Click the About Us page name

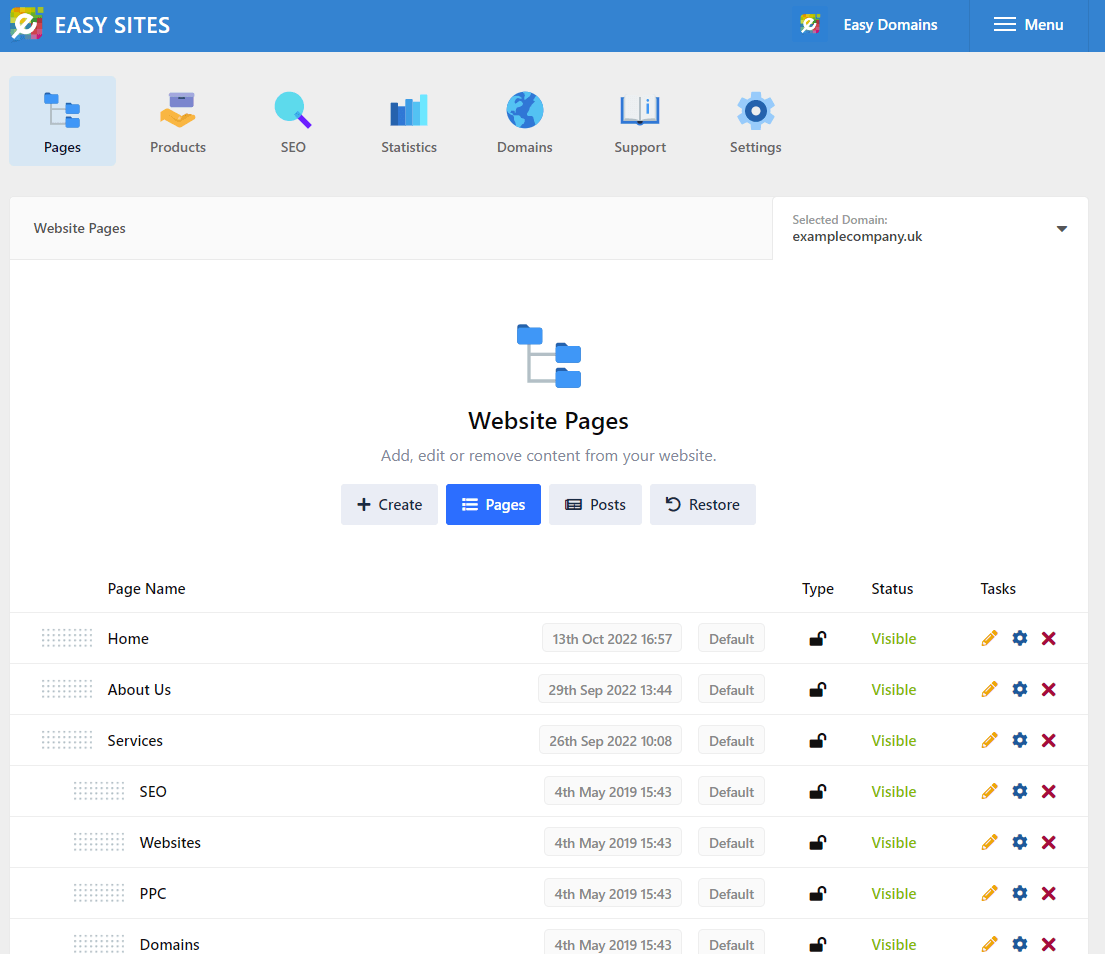140,690
